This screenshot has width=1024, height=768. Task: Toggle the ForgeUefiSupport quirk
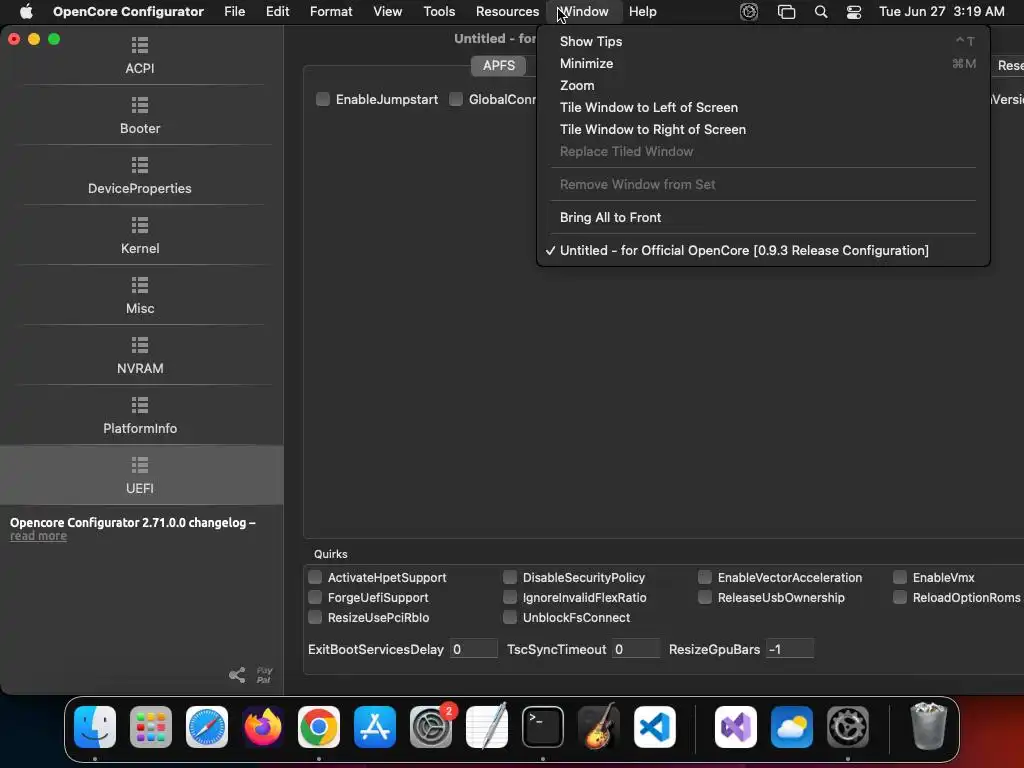pos(315,598)
